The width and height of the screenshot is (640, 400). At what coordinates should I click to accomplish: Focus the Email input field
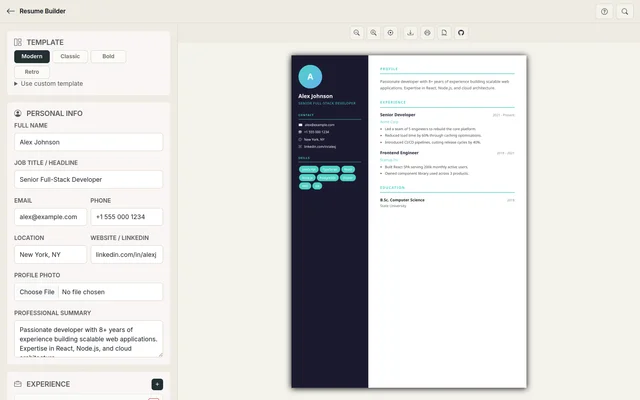click(x=51, y=217)
